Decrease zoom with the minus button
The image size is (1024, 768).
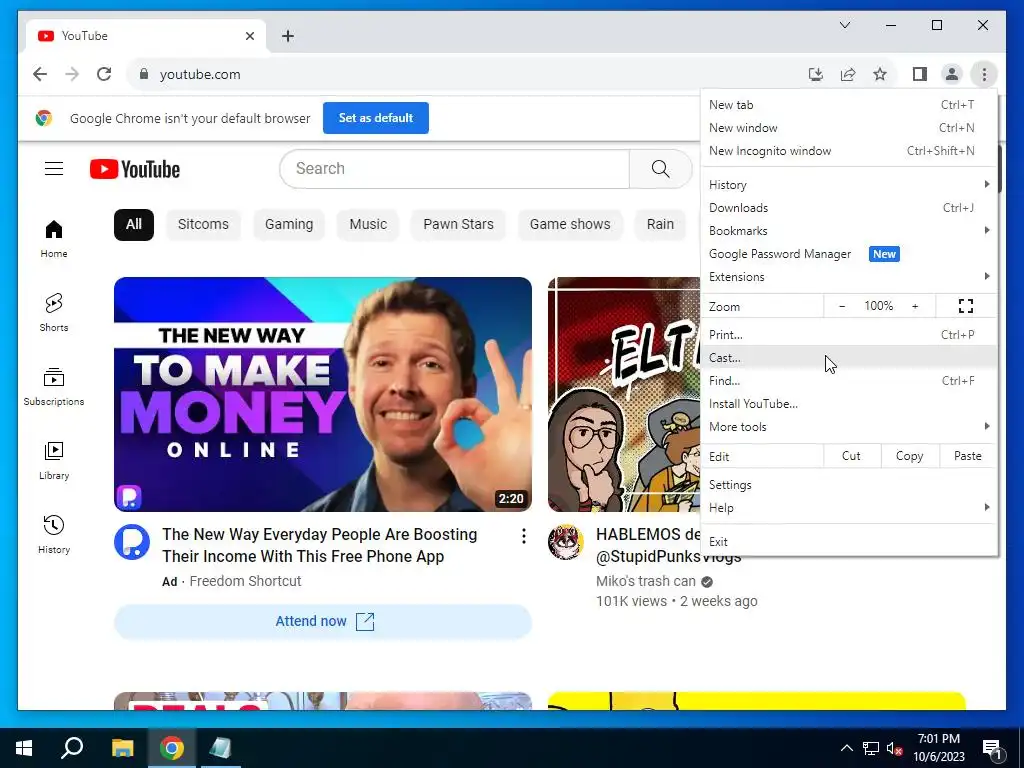[x=842, y=306]
